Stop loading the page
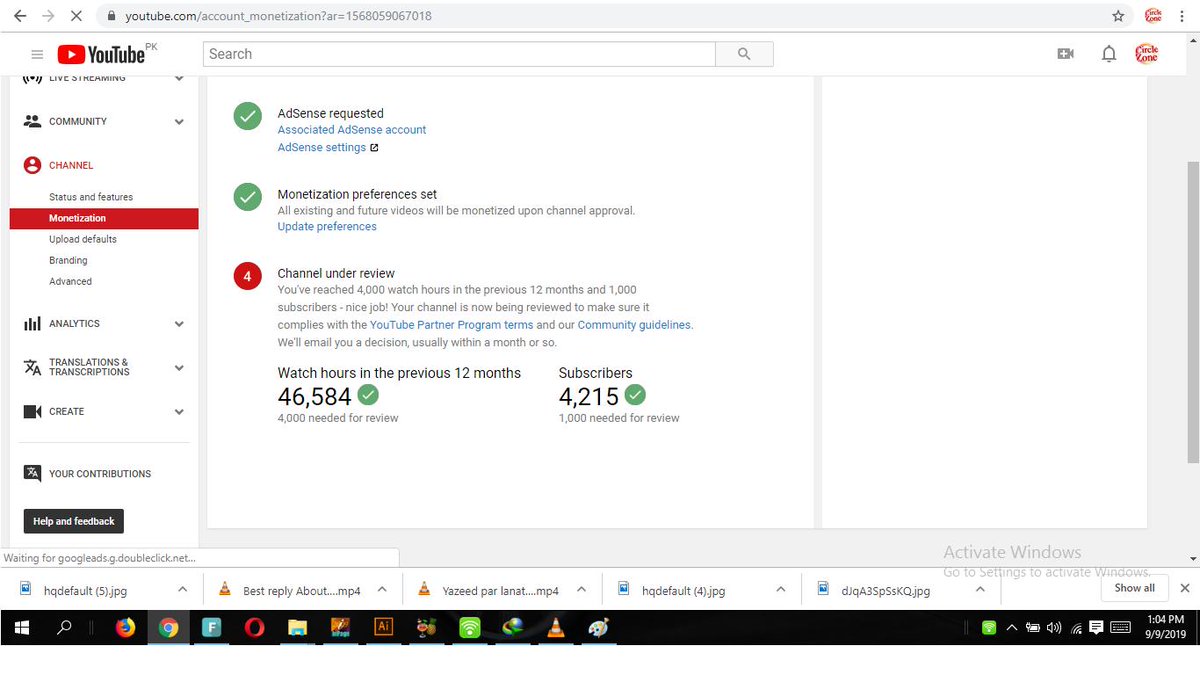Screen dimensions: 1200x675 (76, 16)
